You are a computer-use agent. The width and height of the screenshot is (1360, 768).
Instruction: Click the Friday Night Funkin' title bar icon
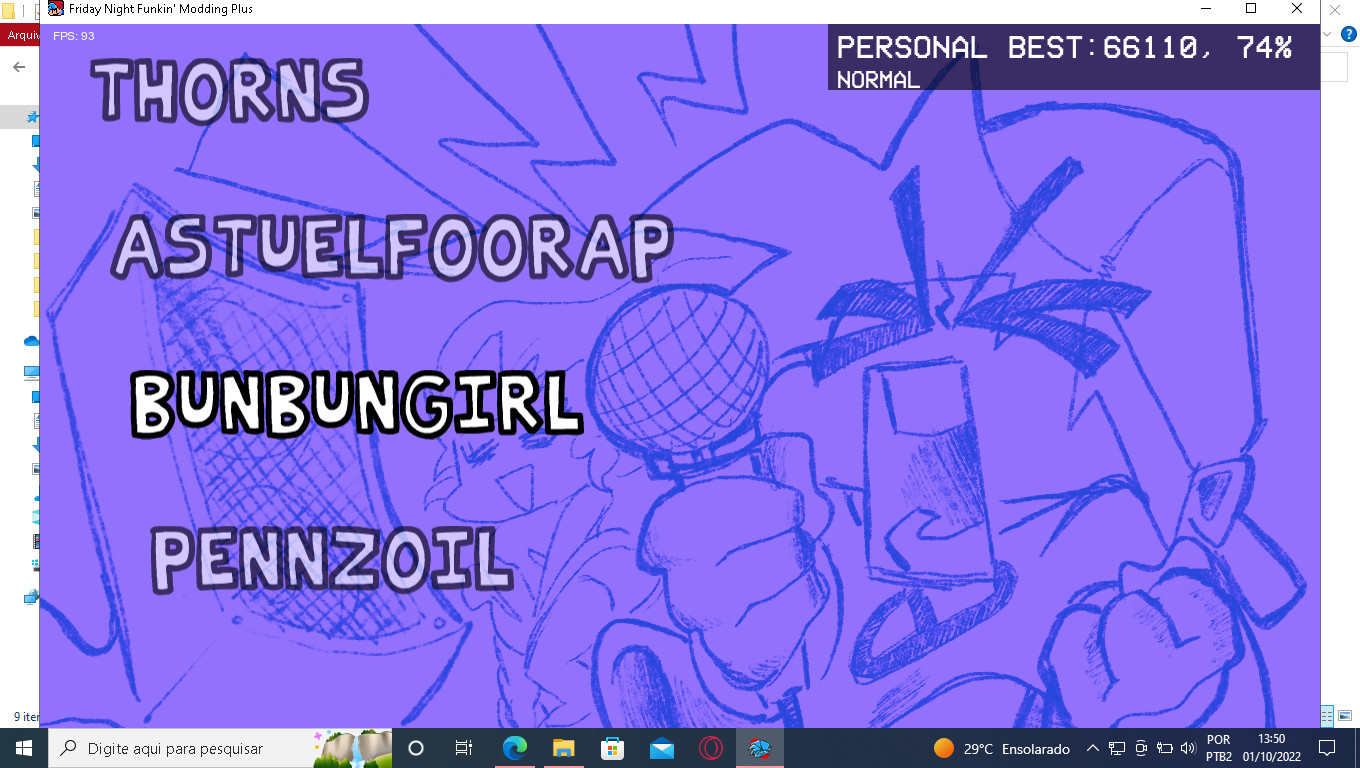tap(56, 9)
